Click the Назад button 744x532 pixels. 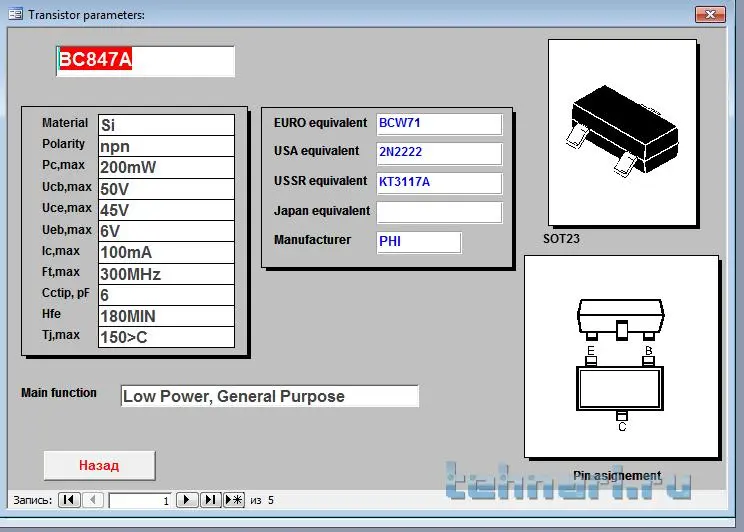(99, 465)
